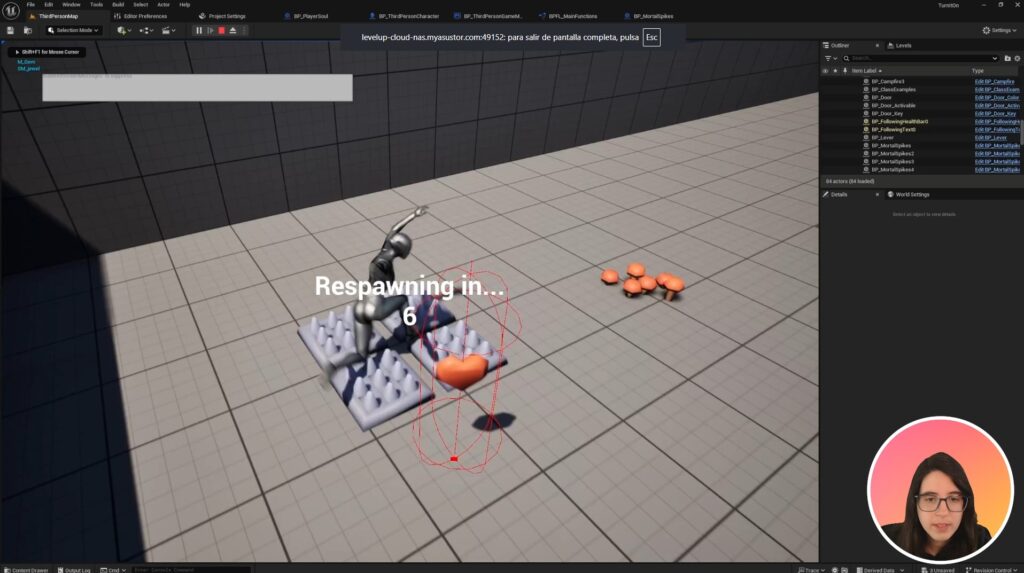
Task: Save the current level icon
Action: coord(10,30)
